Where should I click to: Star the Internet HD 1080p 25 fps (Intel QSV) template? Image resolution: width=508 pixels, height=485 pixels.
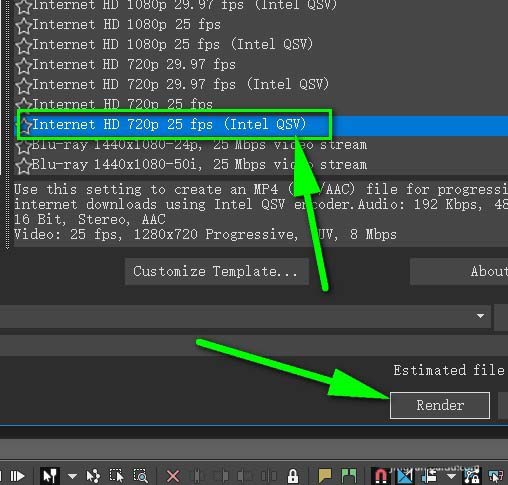click(x=23, y=46)
